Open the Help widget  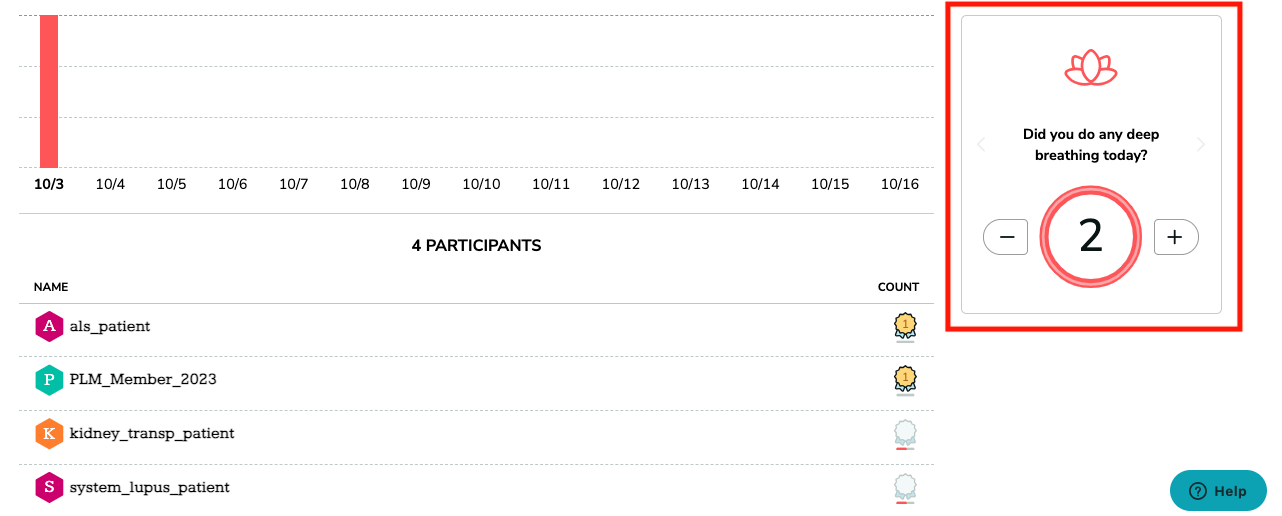coord(1218,491)
